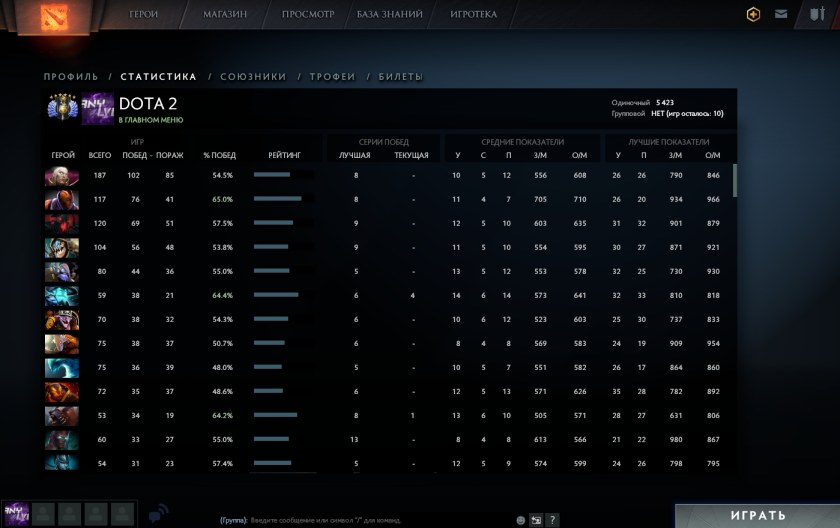
Task: Select hero portrait in the 48.0% win row
Action: 62,368
